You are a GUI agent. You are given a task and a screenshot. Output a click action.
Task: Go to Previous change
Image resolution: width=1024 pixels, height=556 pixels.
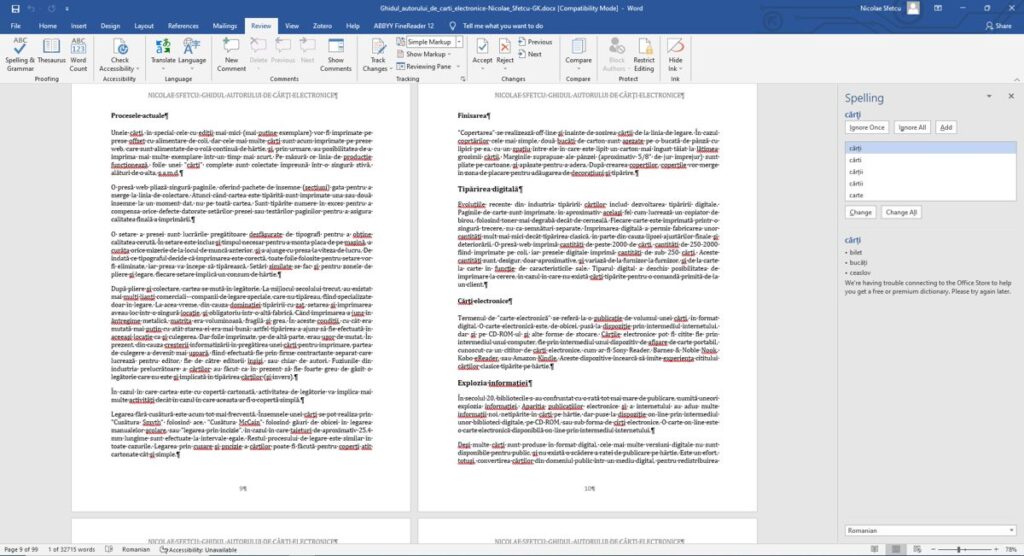pyautogui.click(x=535, y=42)
